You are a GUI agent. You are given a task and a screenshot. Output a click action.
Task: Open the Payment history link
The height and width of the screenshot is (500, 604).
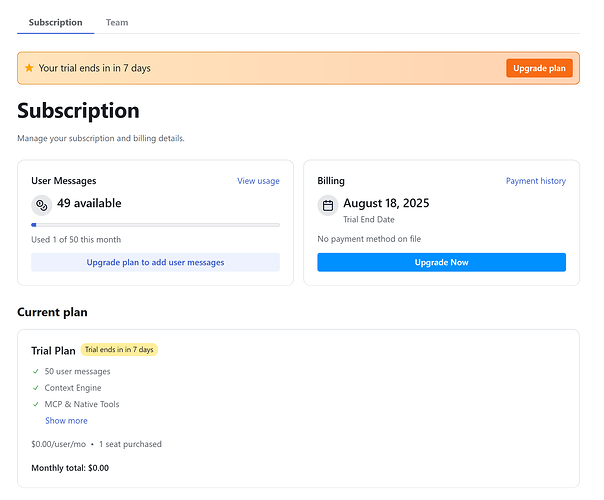(536, 181)
